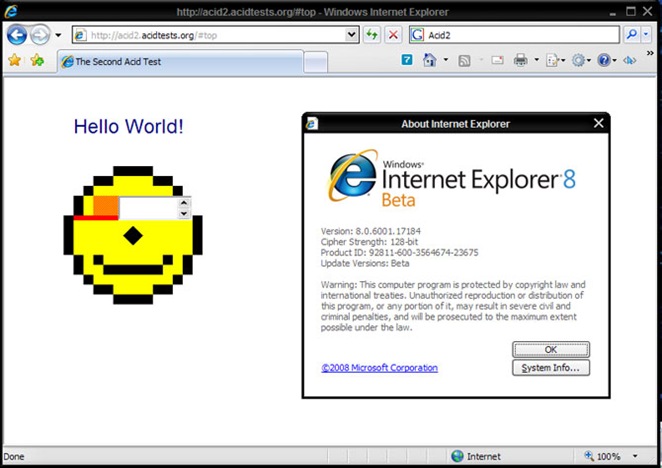662x468 pixels.
Task: Click the Product ID text line
Action: (x=399, y=253)
